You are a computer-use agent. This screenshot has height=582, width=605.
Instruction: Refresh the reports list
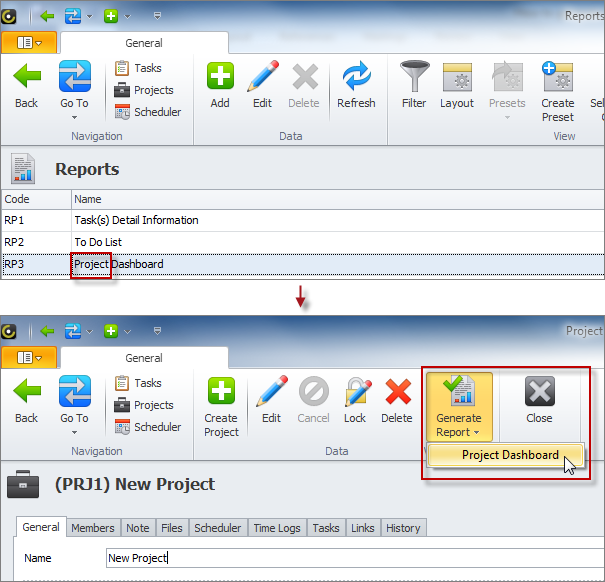pos(356,85)
